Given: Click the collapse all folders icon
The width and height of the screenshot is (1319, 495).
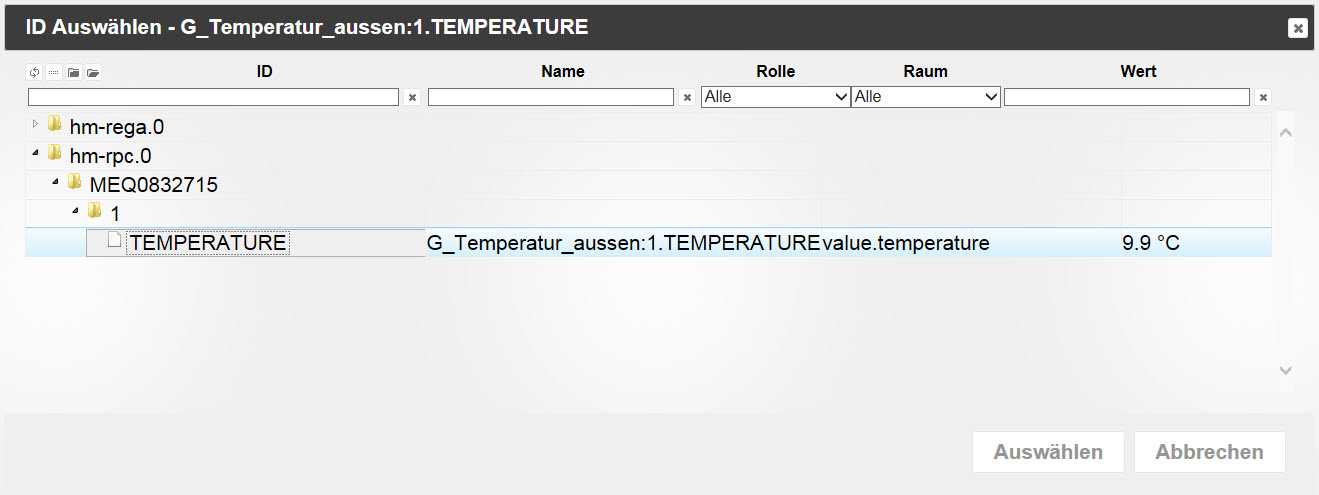Looking at the screenshot, I should (73, 73).
